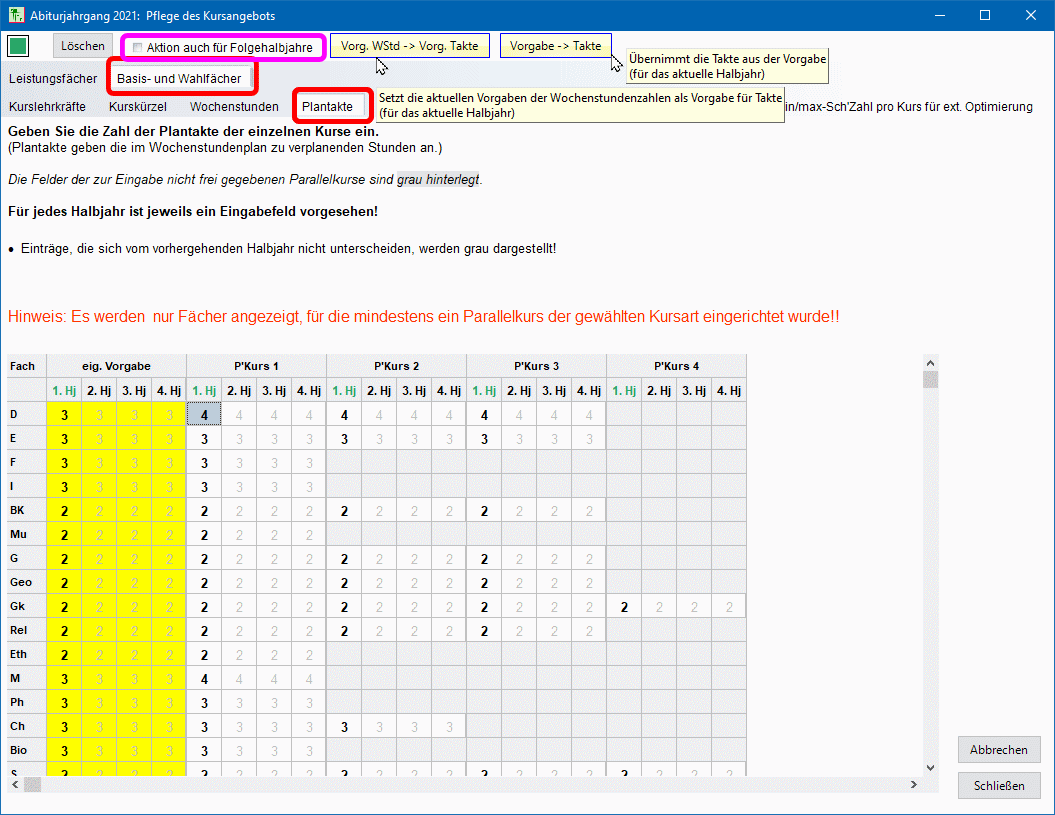This screenshot has width=1055, height=815.
Task: Click the Abbrechen button
Action: (x=998, y=750)
